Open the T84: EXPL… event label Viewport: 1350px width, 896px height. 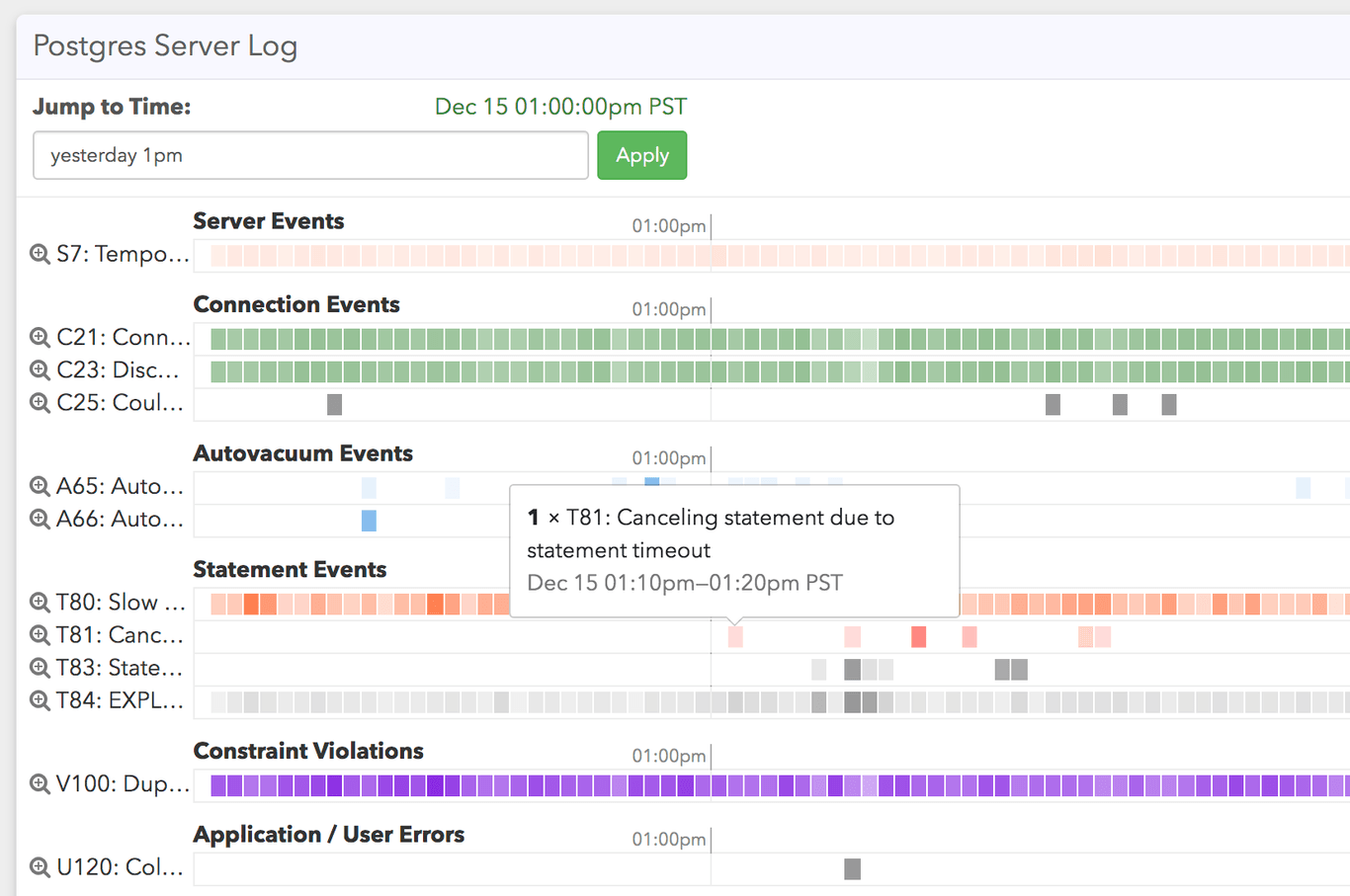click(x=119, y=700)
